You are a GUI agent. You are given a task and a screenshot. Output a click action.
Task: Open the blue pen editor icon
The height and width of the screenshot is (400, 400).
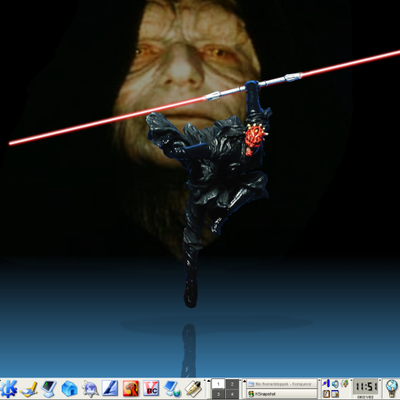point(110,389)
